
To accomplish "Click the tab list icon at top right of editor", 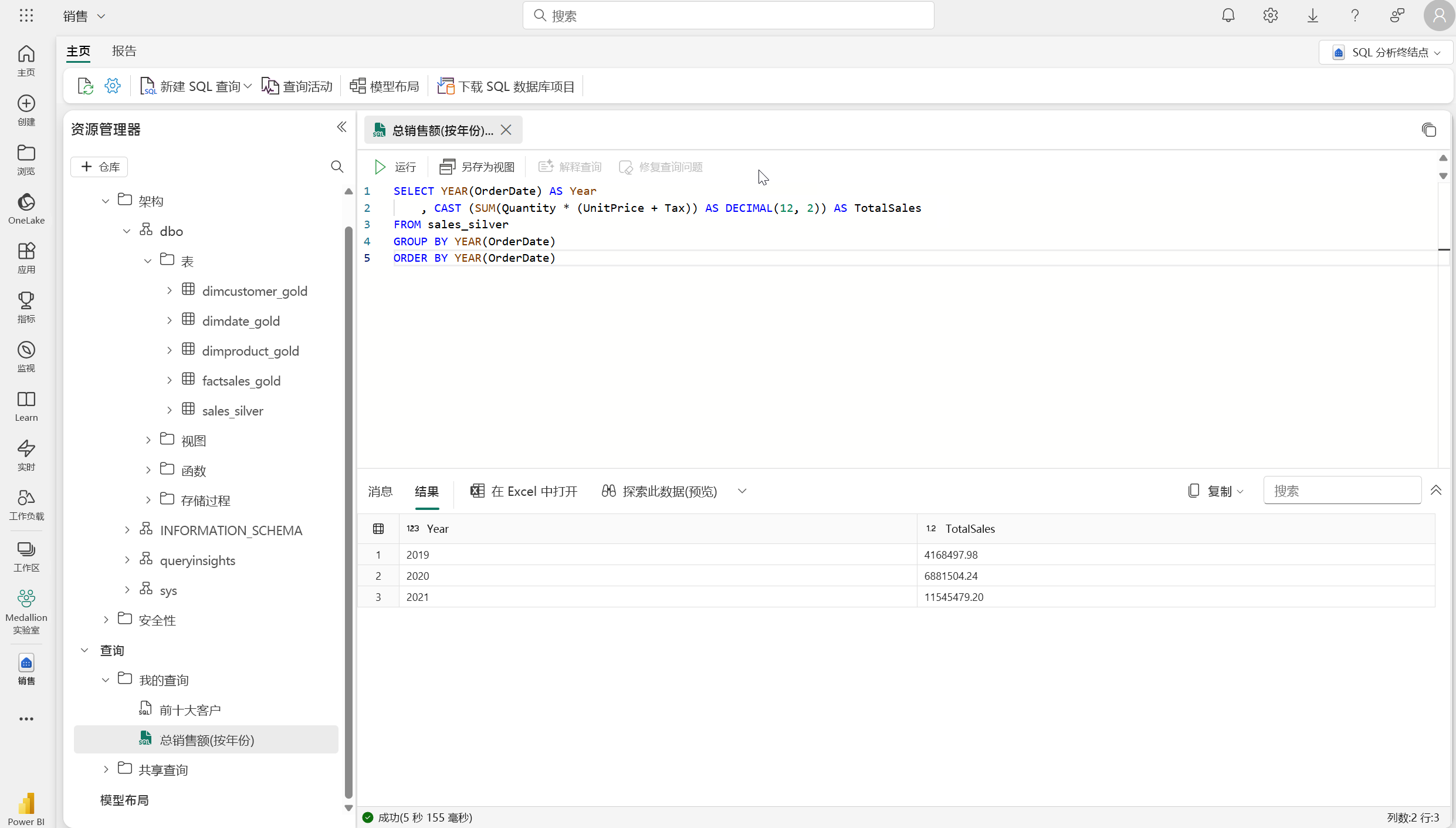I will 1428,130.
